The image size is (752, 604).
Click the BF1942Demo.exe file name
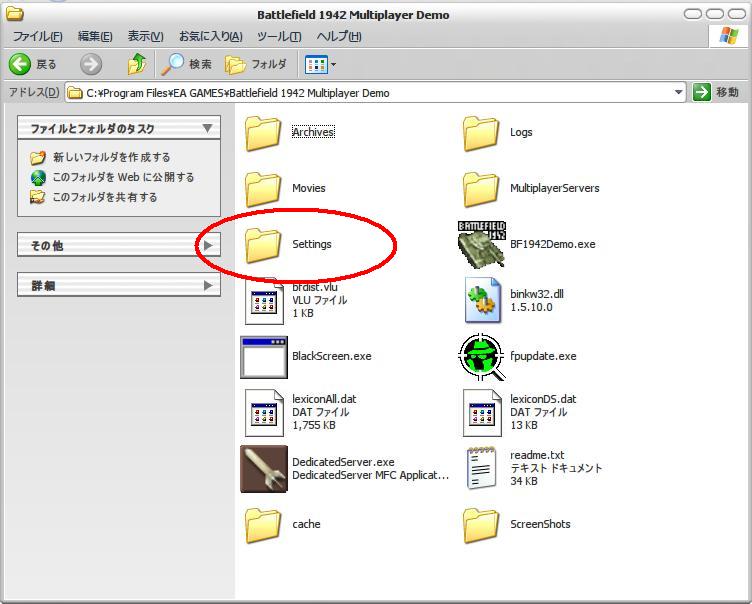click(552, 244)
